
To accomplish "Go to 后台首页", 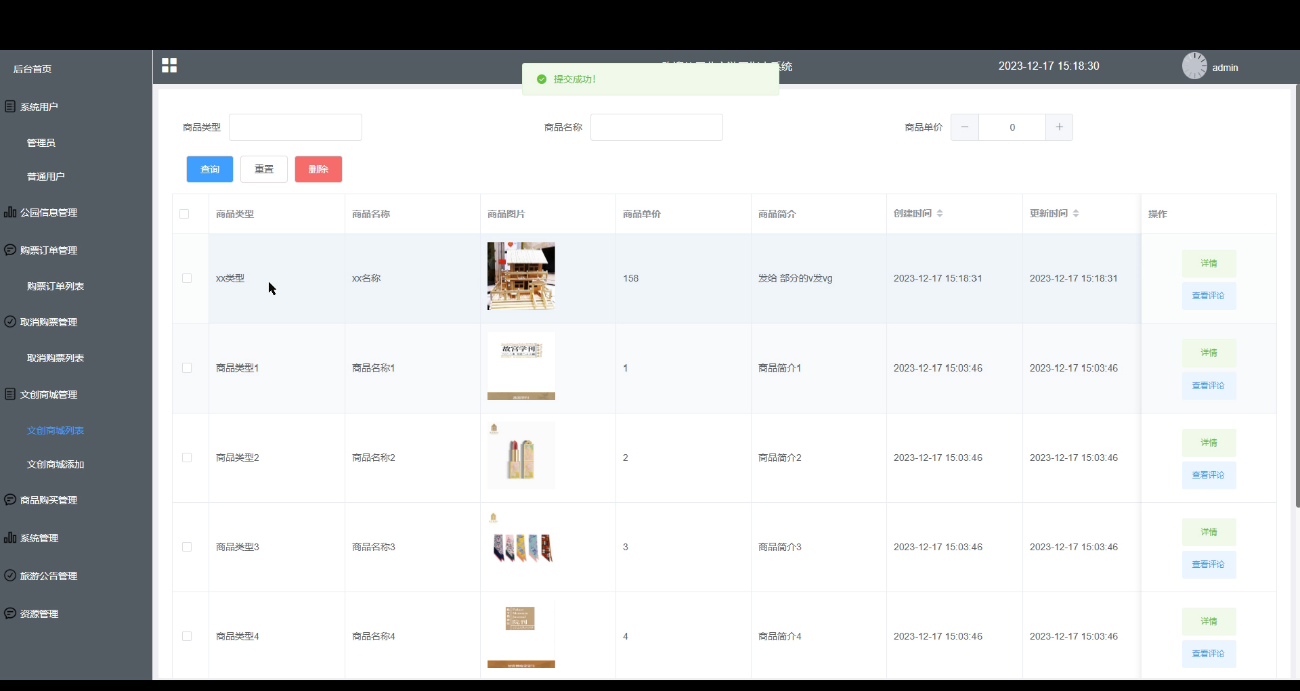I will 32,69.
